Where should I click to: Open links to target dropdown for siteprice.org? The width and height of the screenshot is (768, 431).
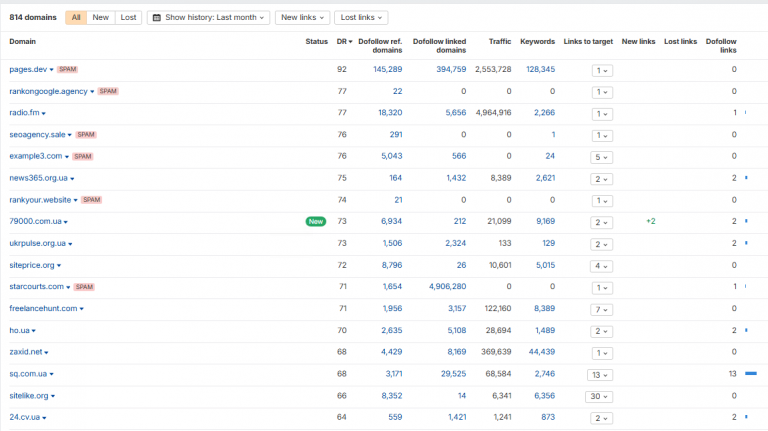(x=601, y=266)
